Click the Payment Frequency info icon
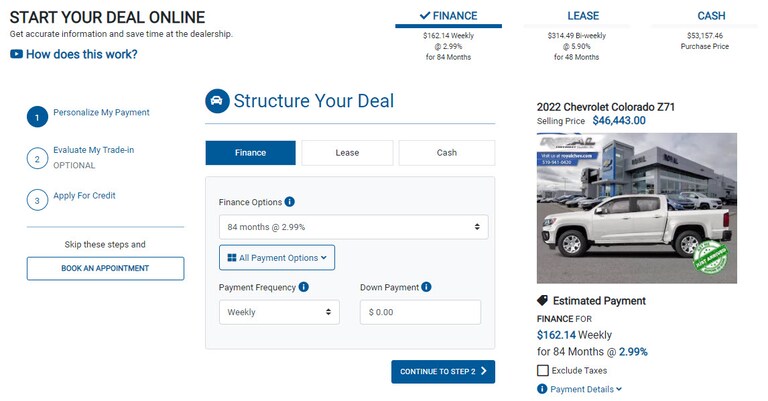768x401 pixels. pos(303,287)
